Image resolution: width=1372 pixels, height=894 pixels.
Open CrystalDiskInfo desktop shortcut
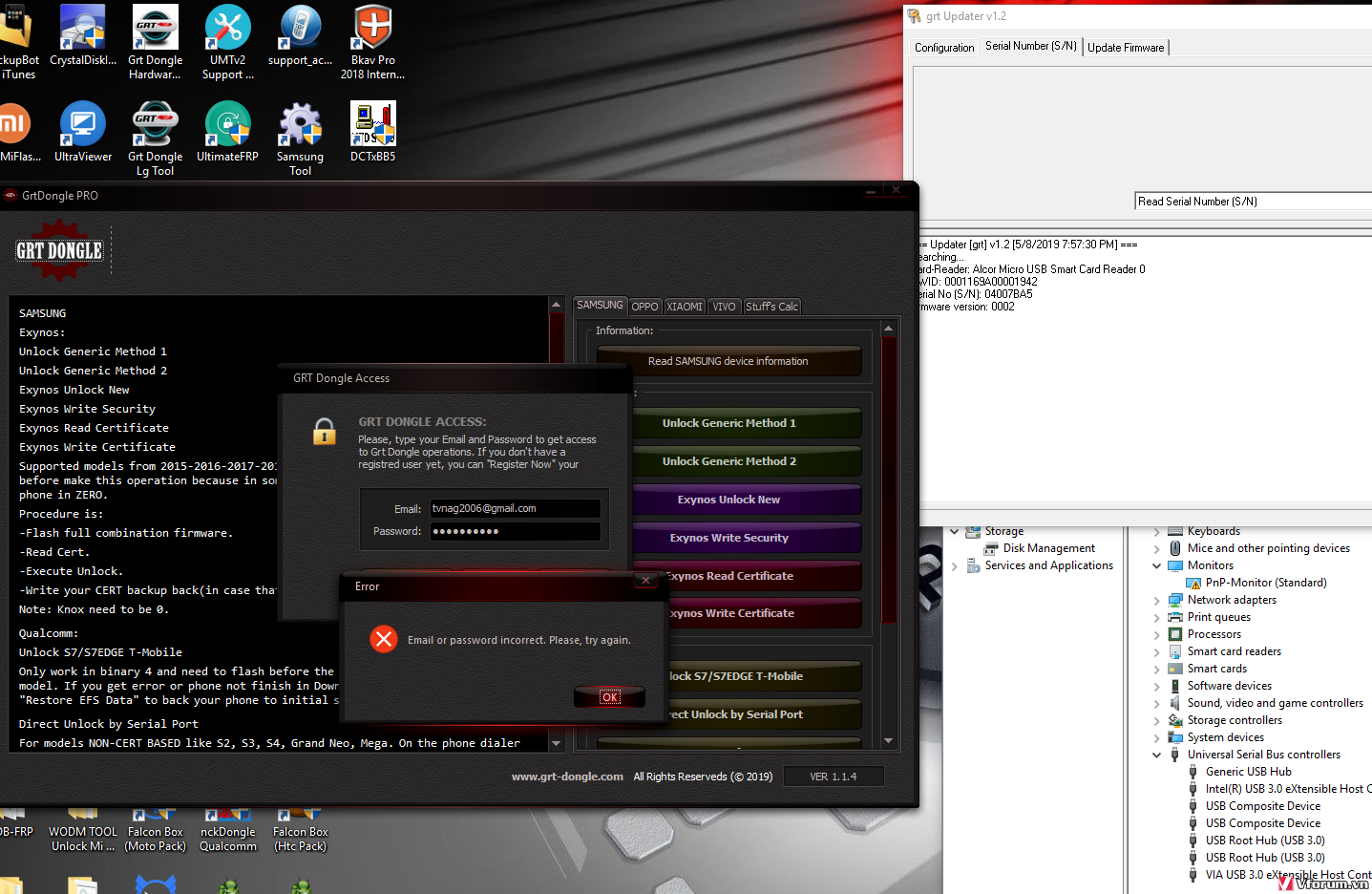coord(83,40)
